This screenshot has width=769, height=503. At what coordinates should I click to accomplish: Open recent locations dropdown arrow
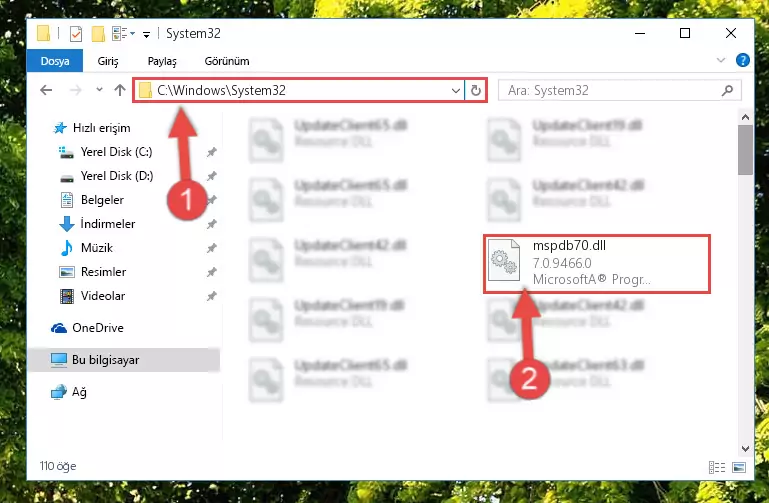[x=100, y=90]
